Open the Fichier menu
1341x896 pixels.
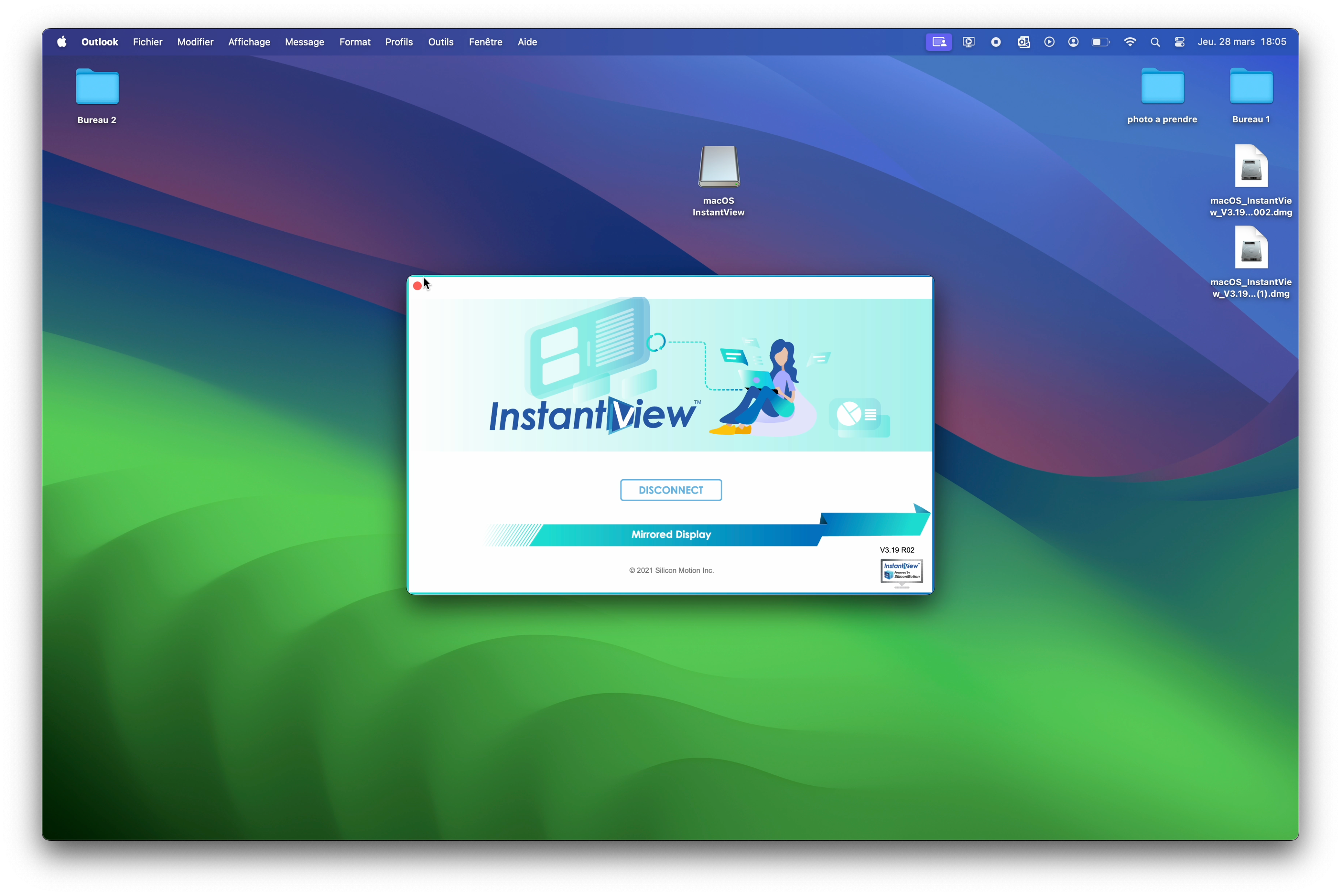pos(147,42)
